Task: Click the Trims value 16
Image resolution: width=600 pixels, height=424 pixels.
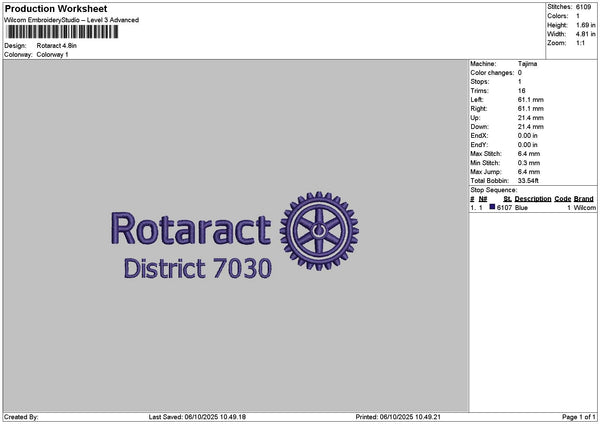Action: (x=521, y=91)
